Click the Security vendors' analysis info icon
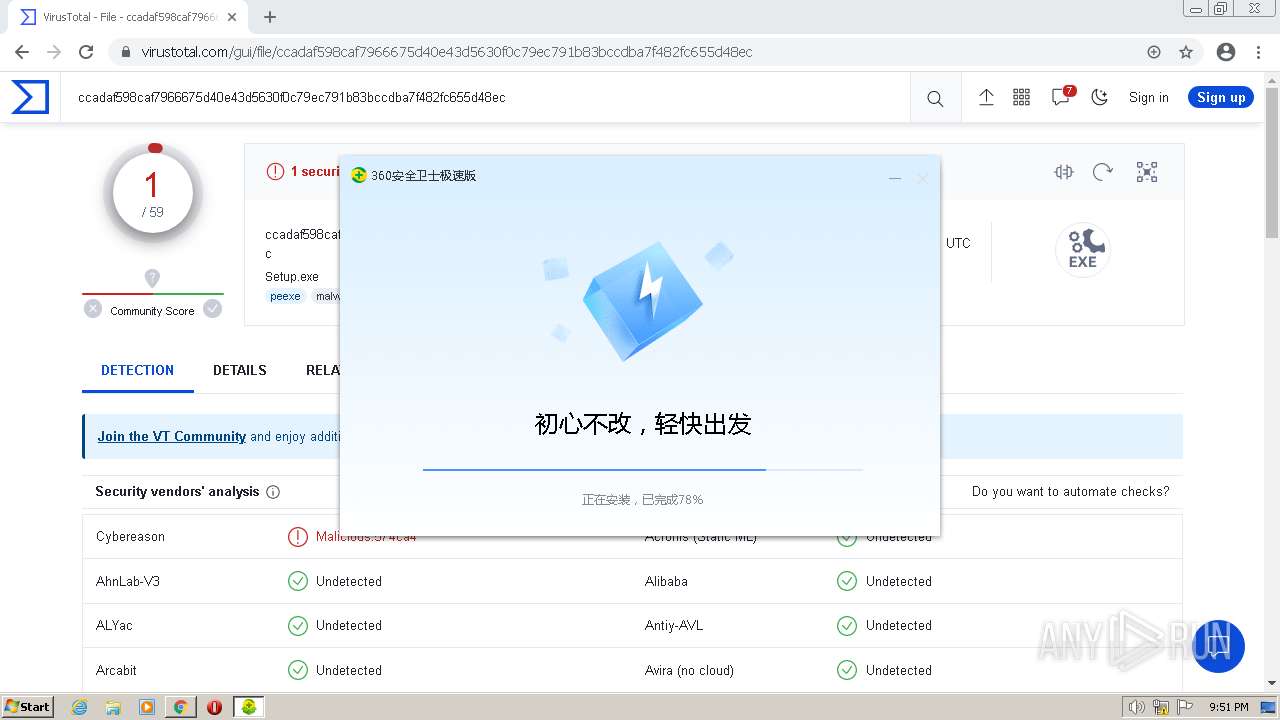1280x720 pixels. [x=273, y=492]
